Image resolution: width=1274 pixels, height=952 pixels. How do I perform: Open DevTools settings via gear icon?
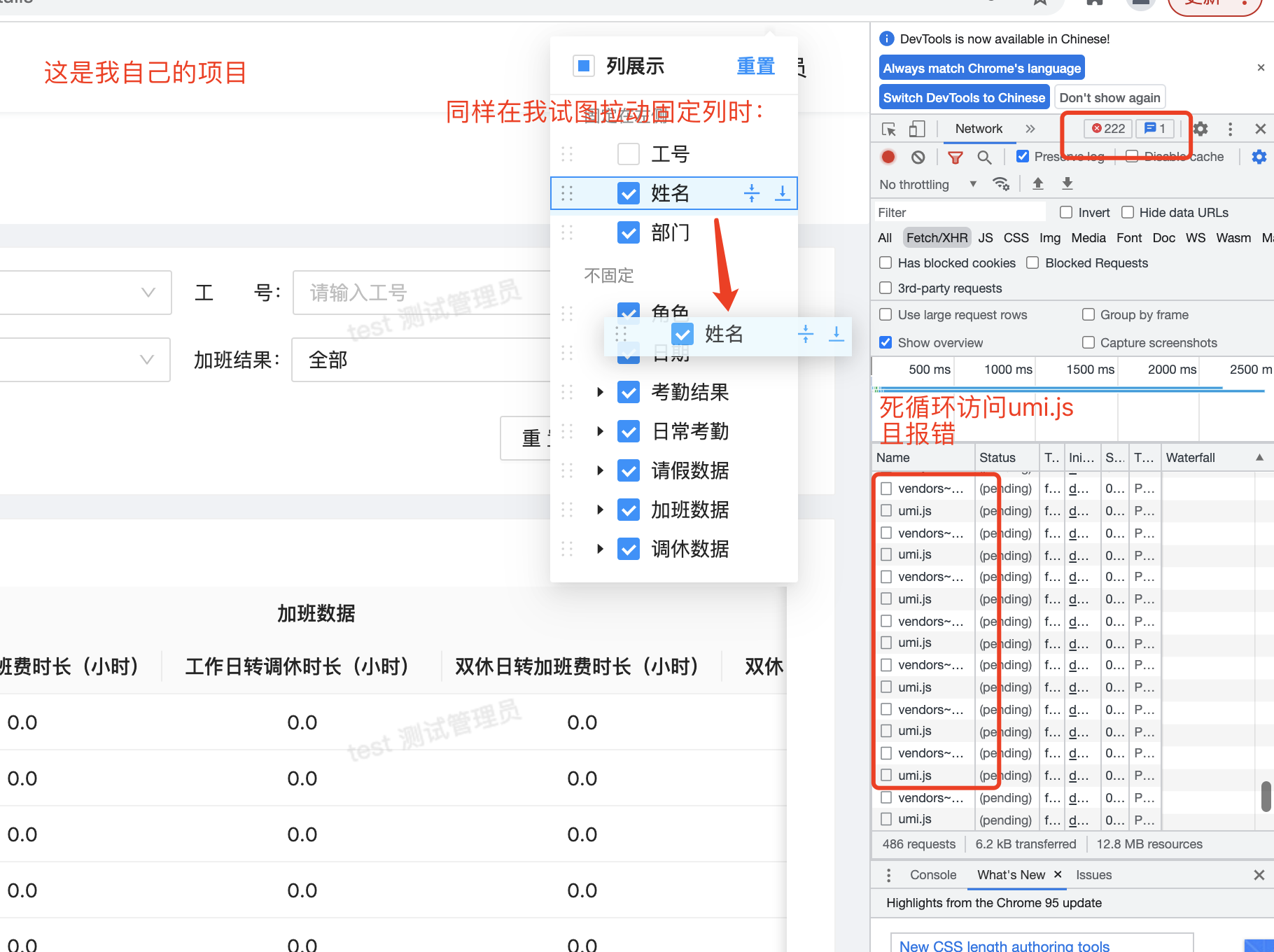click(x=1199, y=129)
